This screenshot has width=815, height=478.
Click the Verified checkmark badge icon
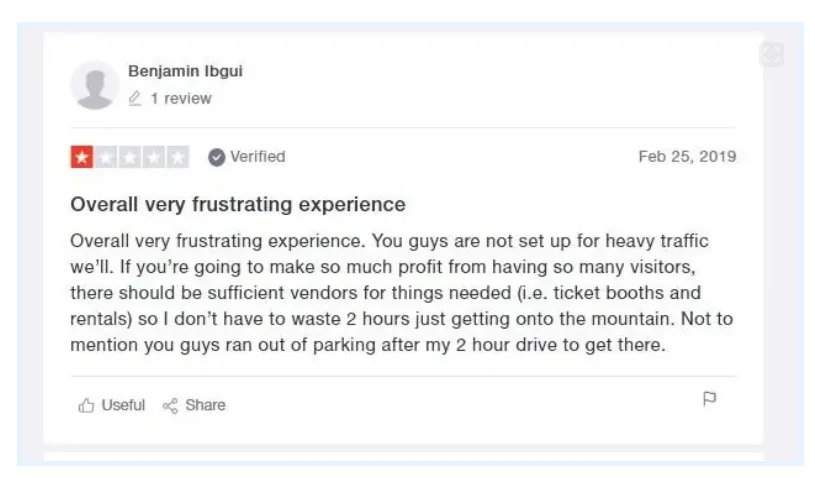pyautogui.click(x=217, y=157)
